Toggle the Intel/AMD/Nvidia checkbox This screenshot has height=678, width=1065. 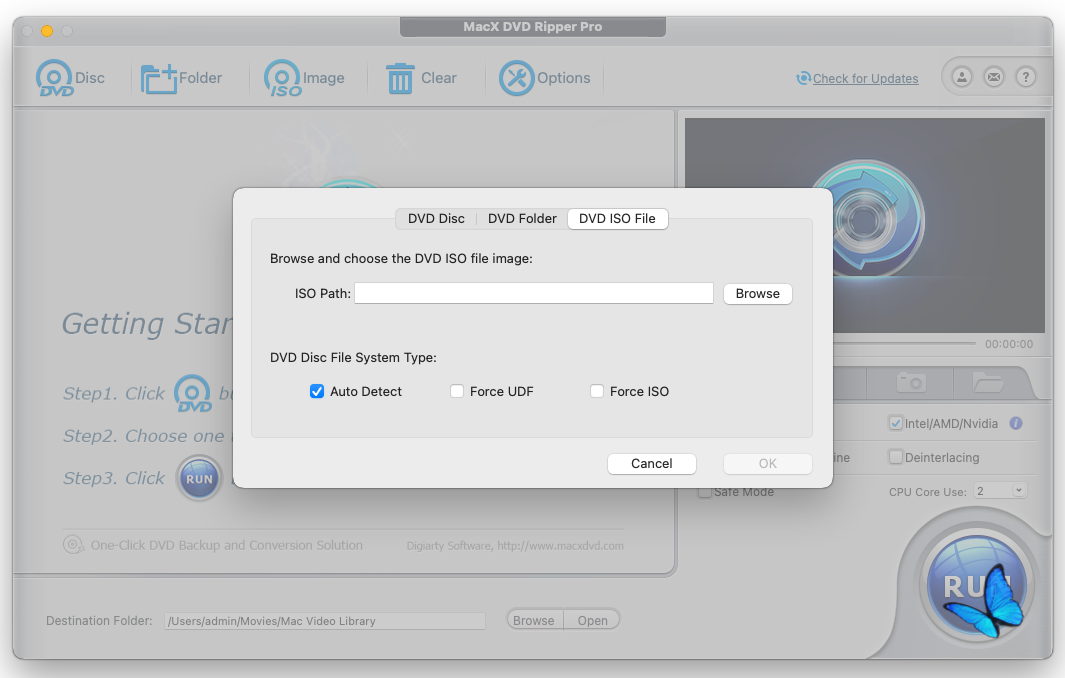pos(896,423)
